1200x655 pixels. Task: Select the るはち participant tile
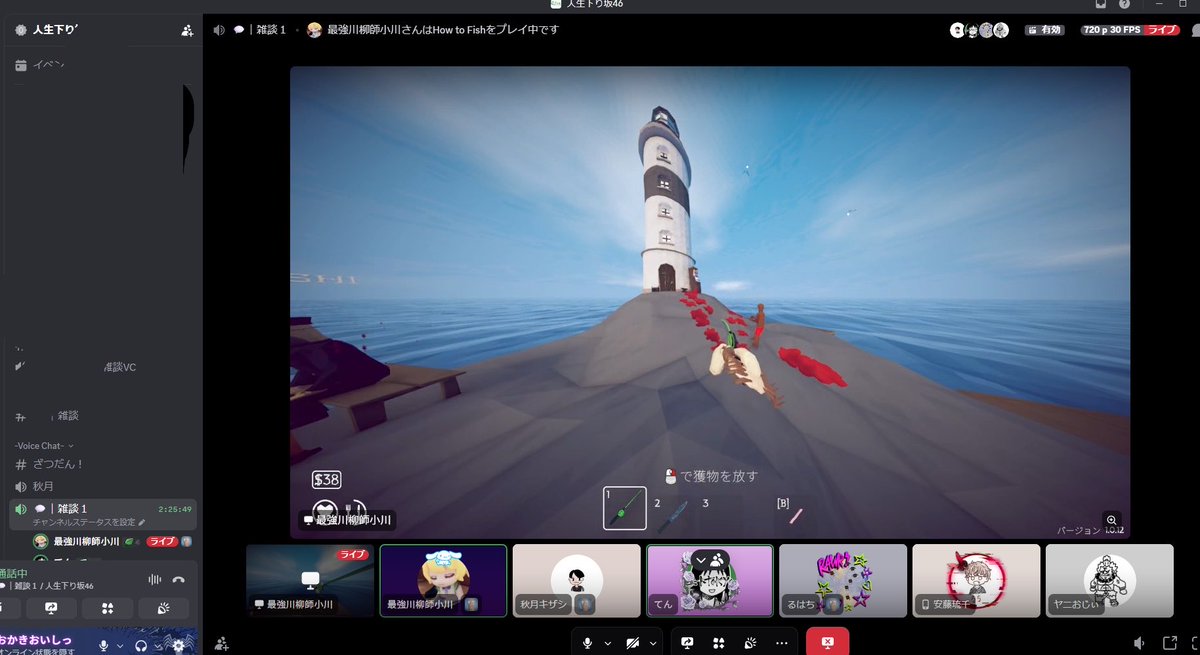843,580
